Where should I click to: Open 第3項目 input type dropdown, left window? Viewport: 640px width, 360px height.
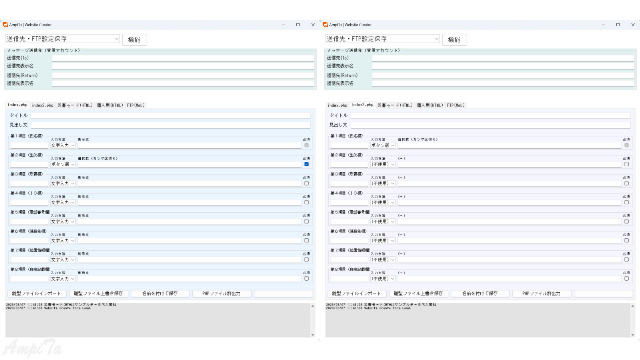(x=63, y=183)
